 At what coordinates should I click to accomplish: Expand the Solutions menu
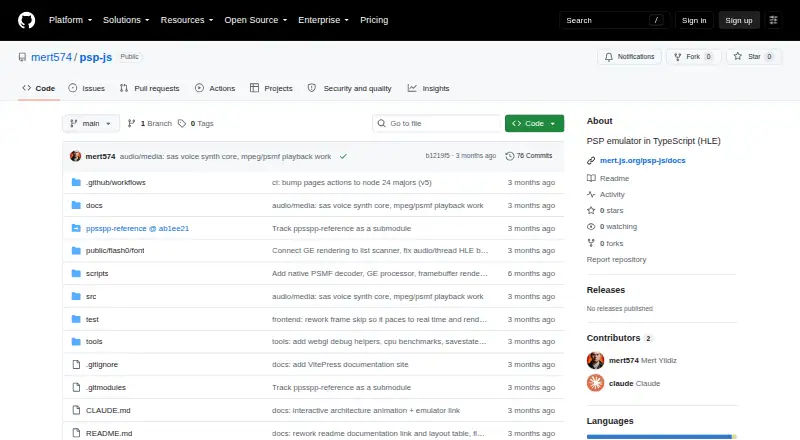pyautogui.click(x=126, y=20)
